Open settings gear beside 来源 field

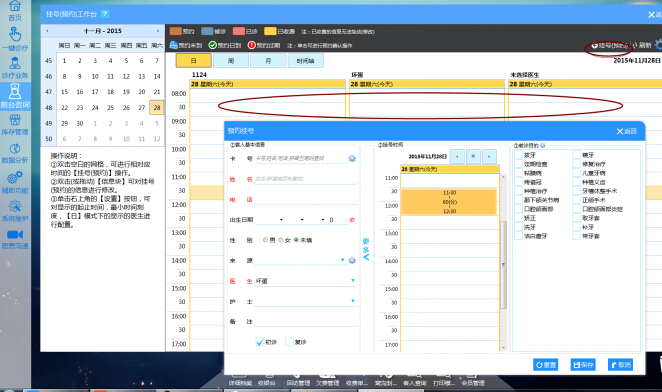352,260
